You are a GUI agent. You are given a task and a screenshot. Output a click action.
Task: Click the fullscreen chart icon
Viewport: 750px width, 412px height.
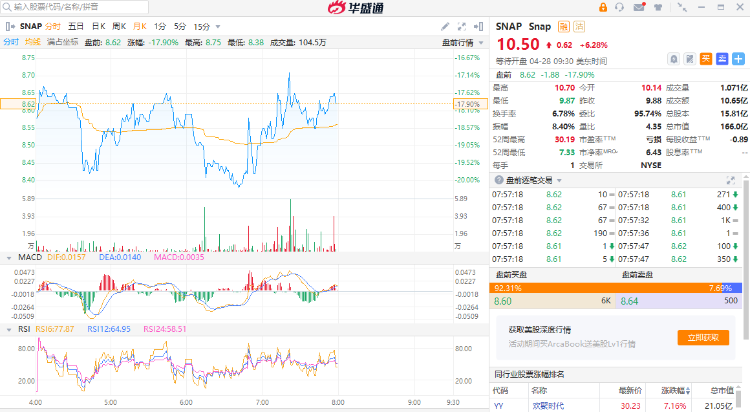[x=462, y=26]
